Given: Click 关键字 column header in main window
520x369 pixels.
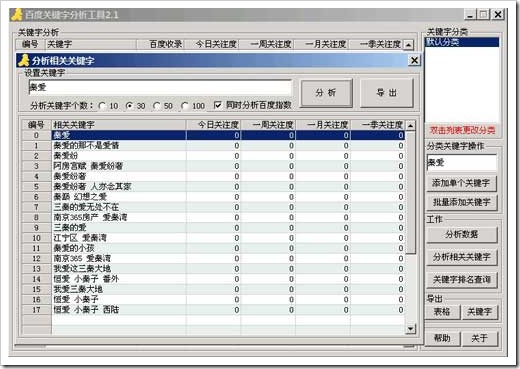Looking at the screenshot, I should click(91, 44).
